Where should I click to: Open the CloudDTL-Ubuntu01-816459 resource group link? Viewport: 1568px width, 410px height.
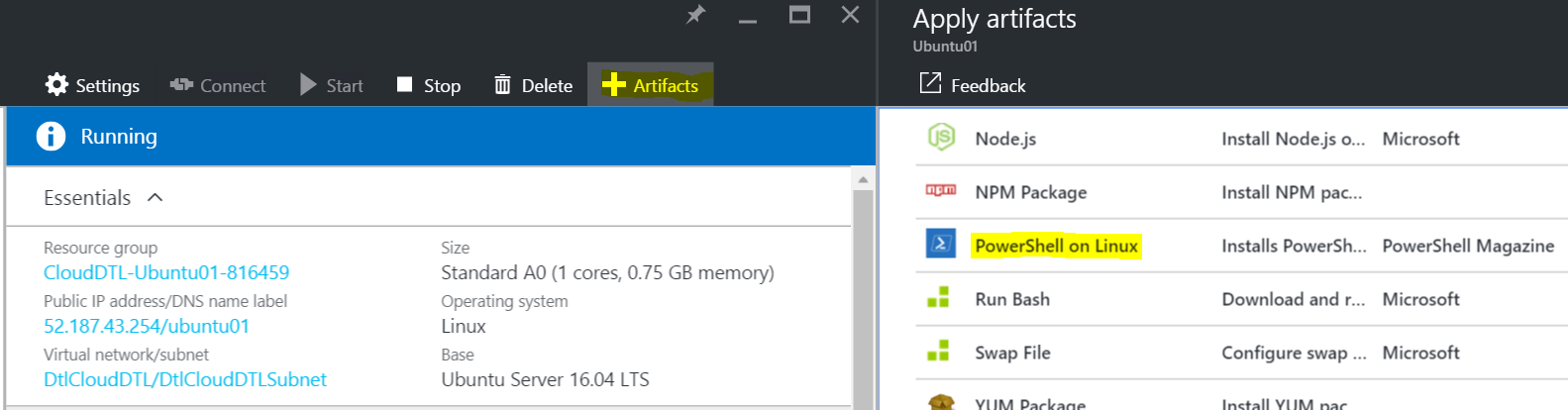pos(166,272)
